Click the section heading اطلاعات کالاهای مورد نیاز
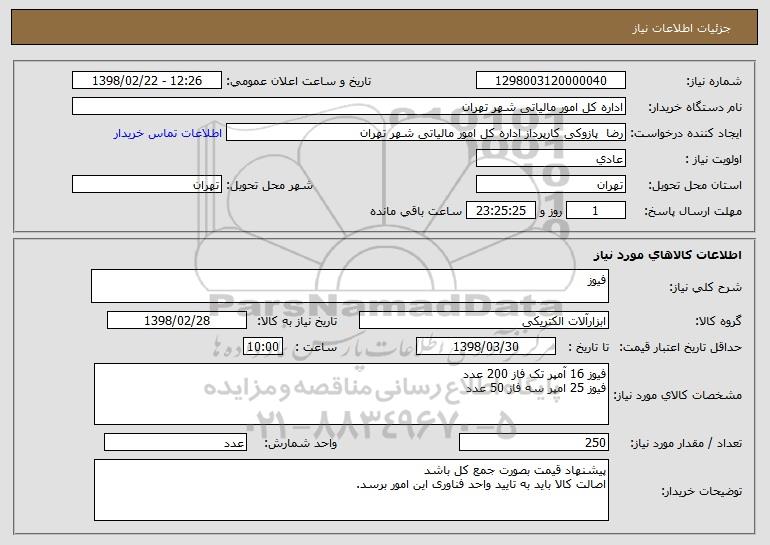The width and height of the screenshot is (770, 545). click(667, 255)
